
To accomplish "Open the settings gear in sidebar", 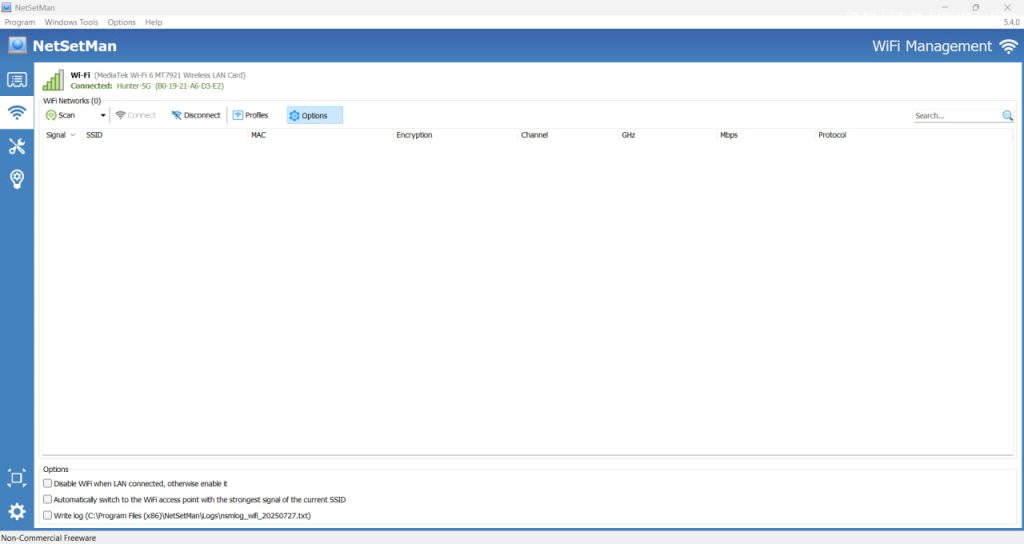I will (x=17, y=511).
